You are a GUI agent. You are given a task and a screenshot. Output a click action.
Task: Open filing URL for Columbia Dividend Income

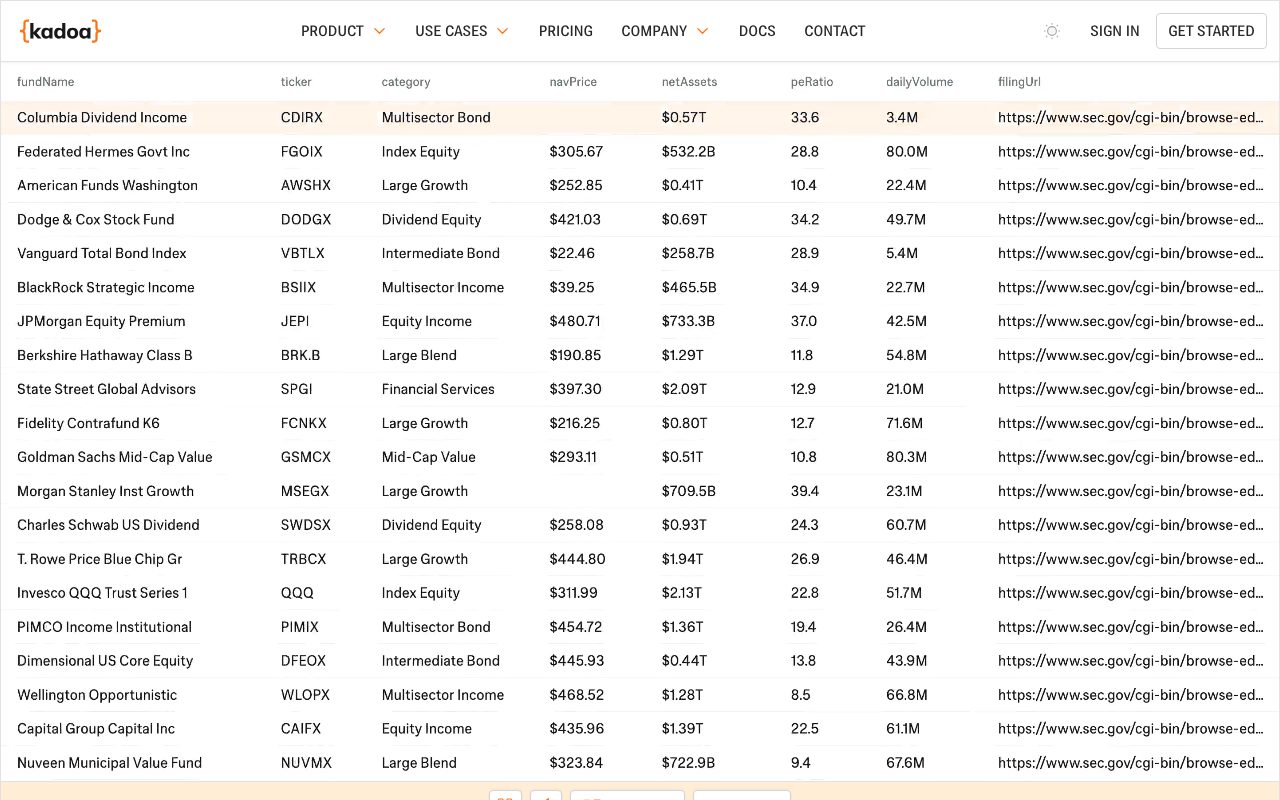(1130, 117)
